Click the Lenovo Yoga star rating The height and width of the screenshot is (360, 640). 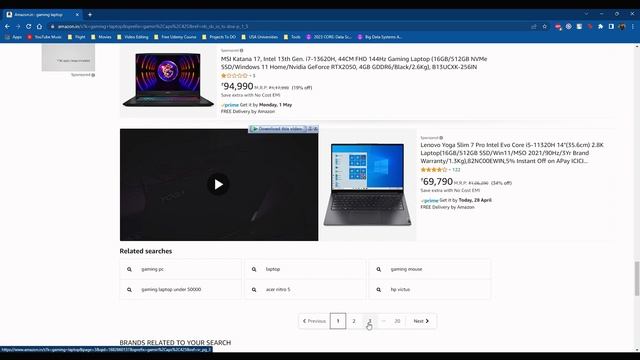point(434,169)
